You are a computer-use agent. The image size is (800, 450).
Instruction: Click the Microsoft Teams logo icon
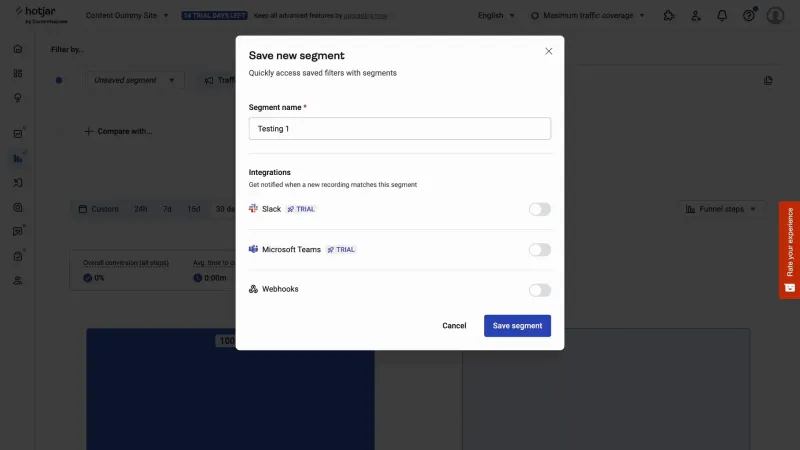(253, 249)
